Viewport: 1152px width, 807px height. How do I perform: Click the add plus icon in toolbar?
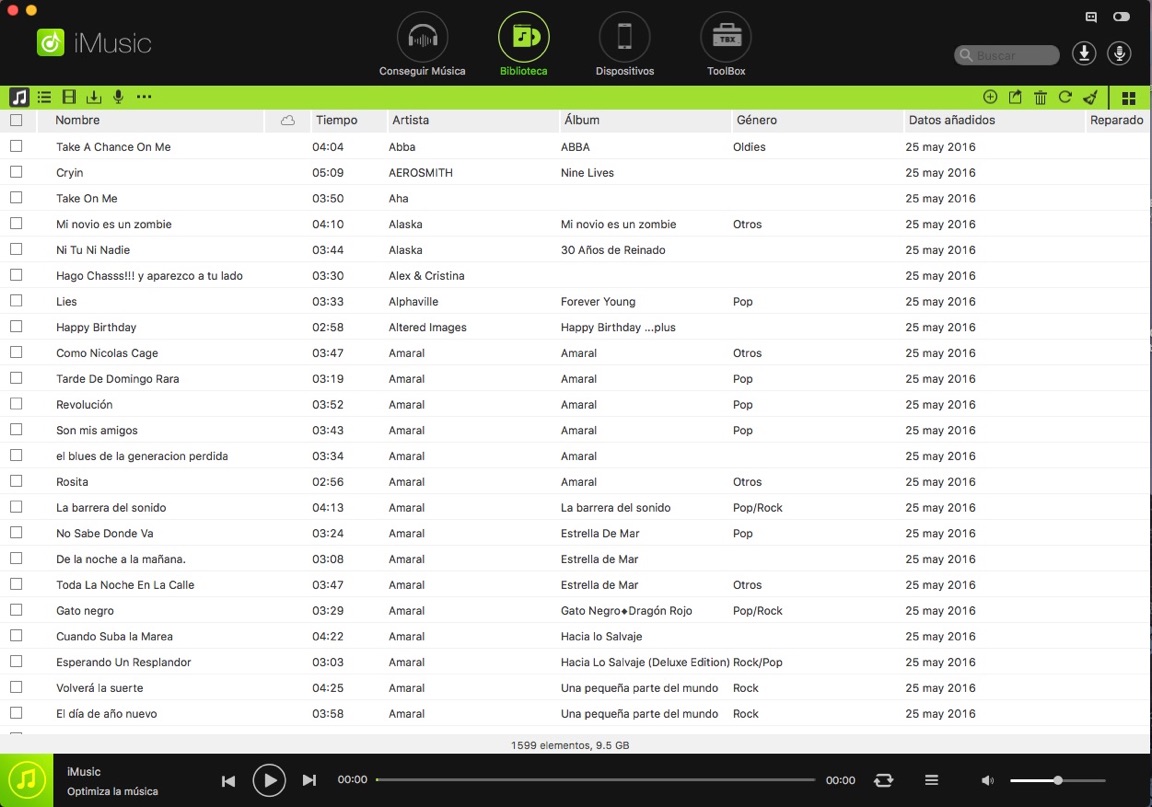(x=990, y=97)
